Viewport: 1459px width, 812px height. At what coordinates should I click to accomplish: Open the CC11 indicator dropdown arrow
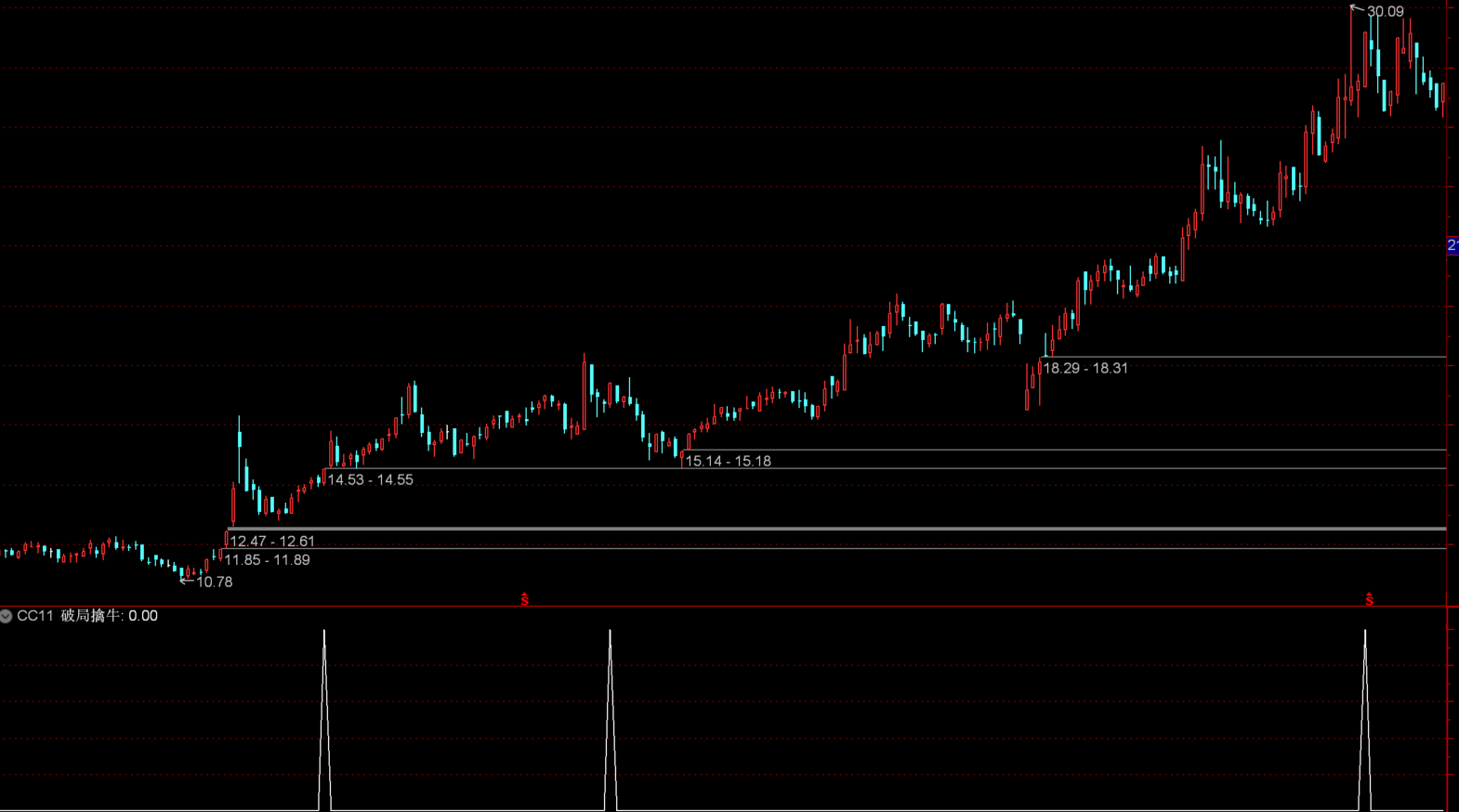pos(7,616)
